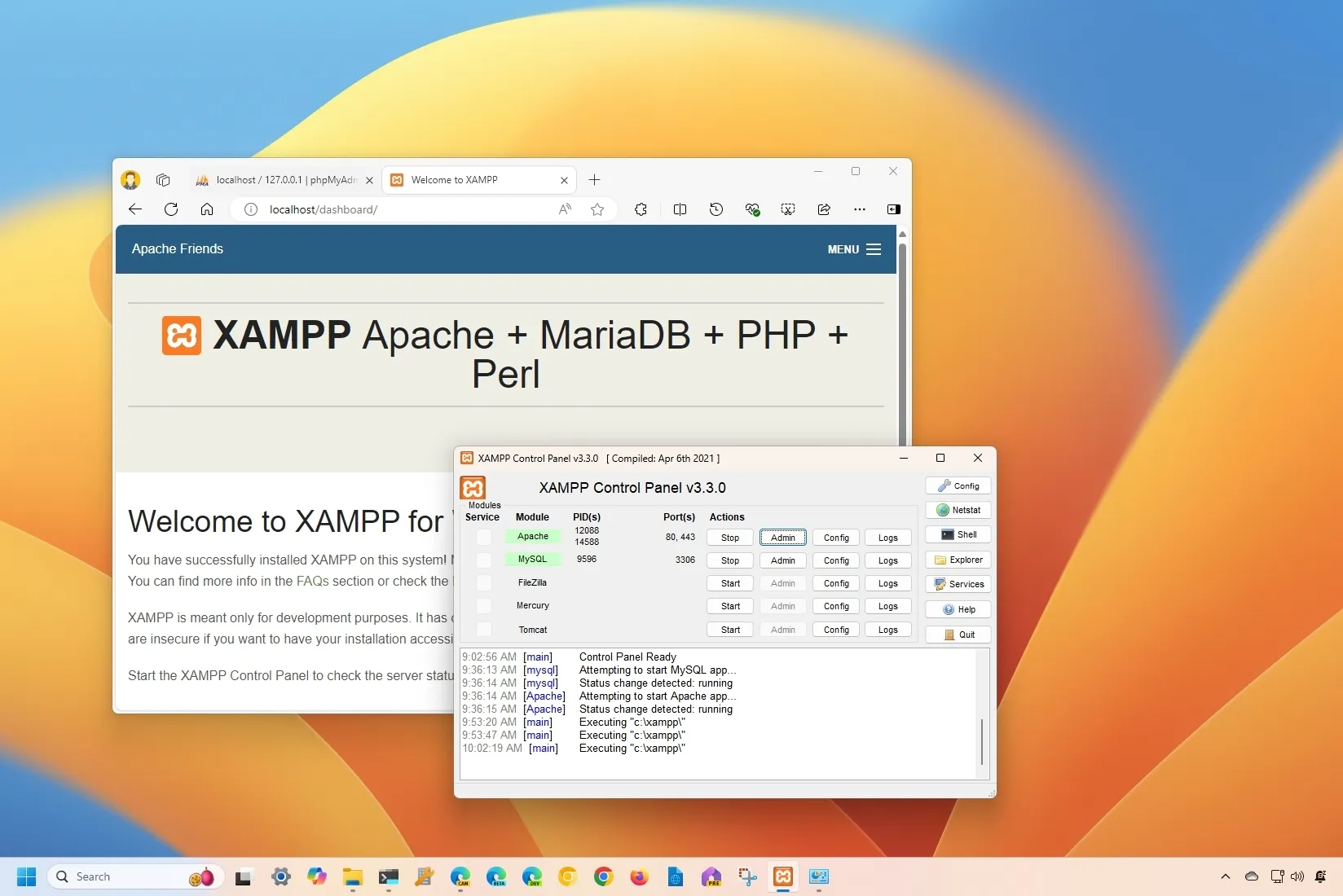
Task: Activate Read aloud in the browser toolbar
Action: (x=564, y=209)
